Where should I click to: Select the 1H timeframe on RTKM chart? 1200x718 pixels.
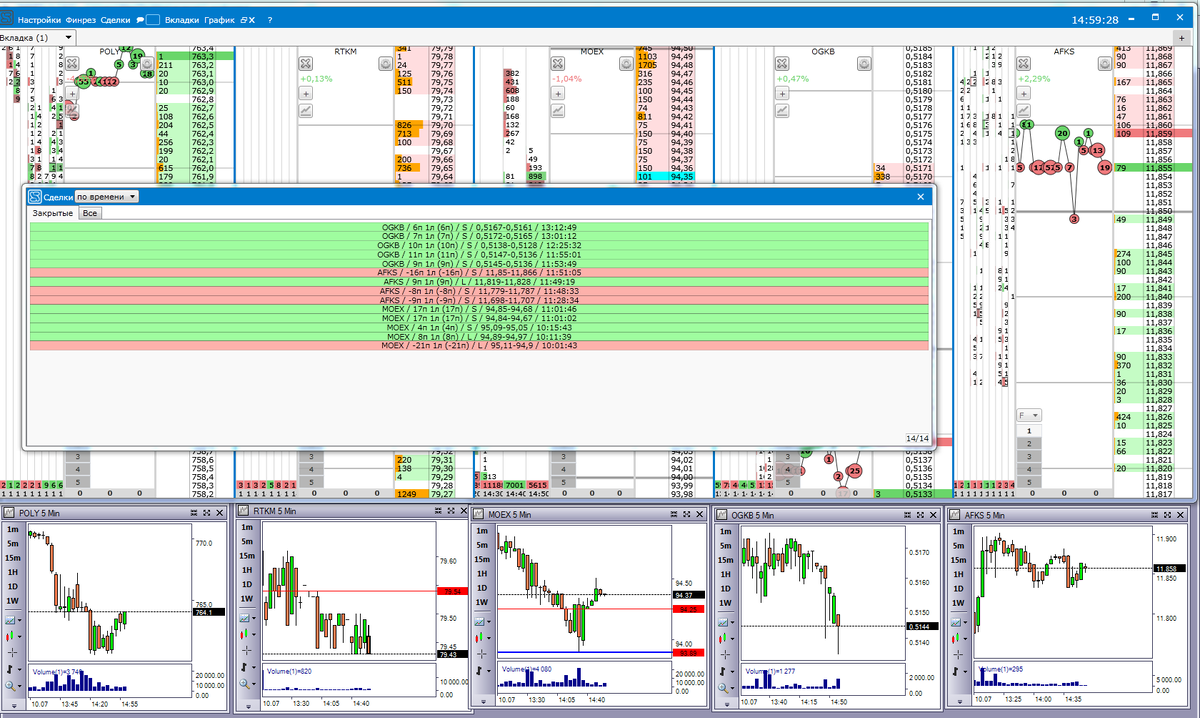(249, 572)
